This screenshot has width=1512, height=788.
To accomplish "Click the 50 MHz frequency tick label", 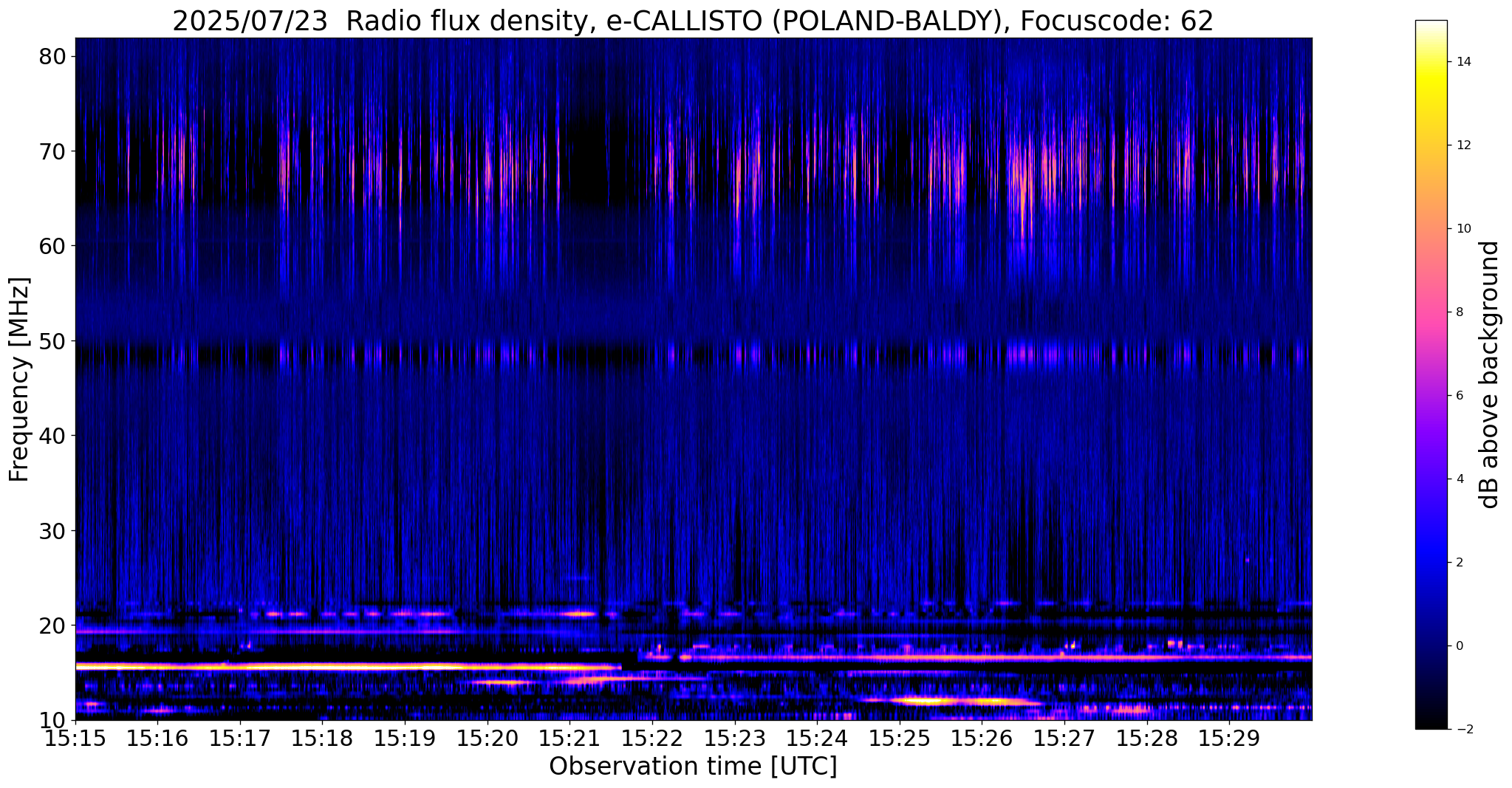I will pos(52,341).
